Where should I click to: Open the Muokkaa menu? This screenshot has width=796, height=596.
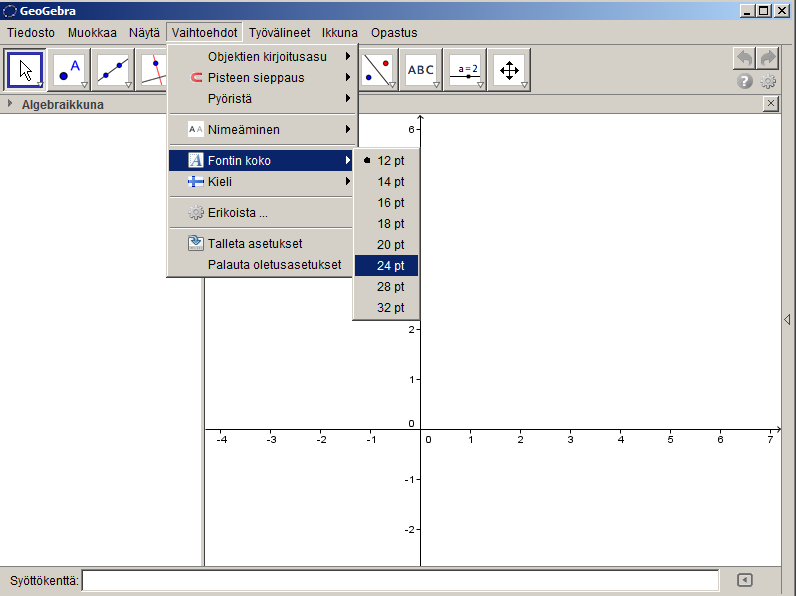92,32
